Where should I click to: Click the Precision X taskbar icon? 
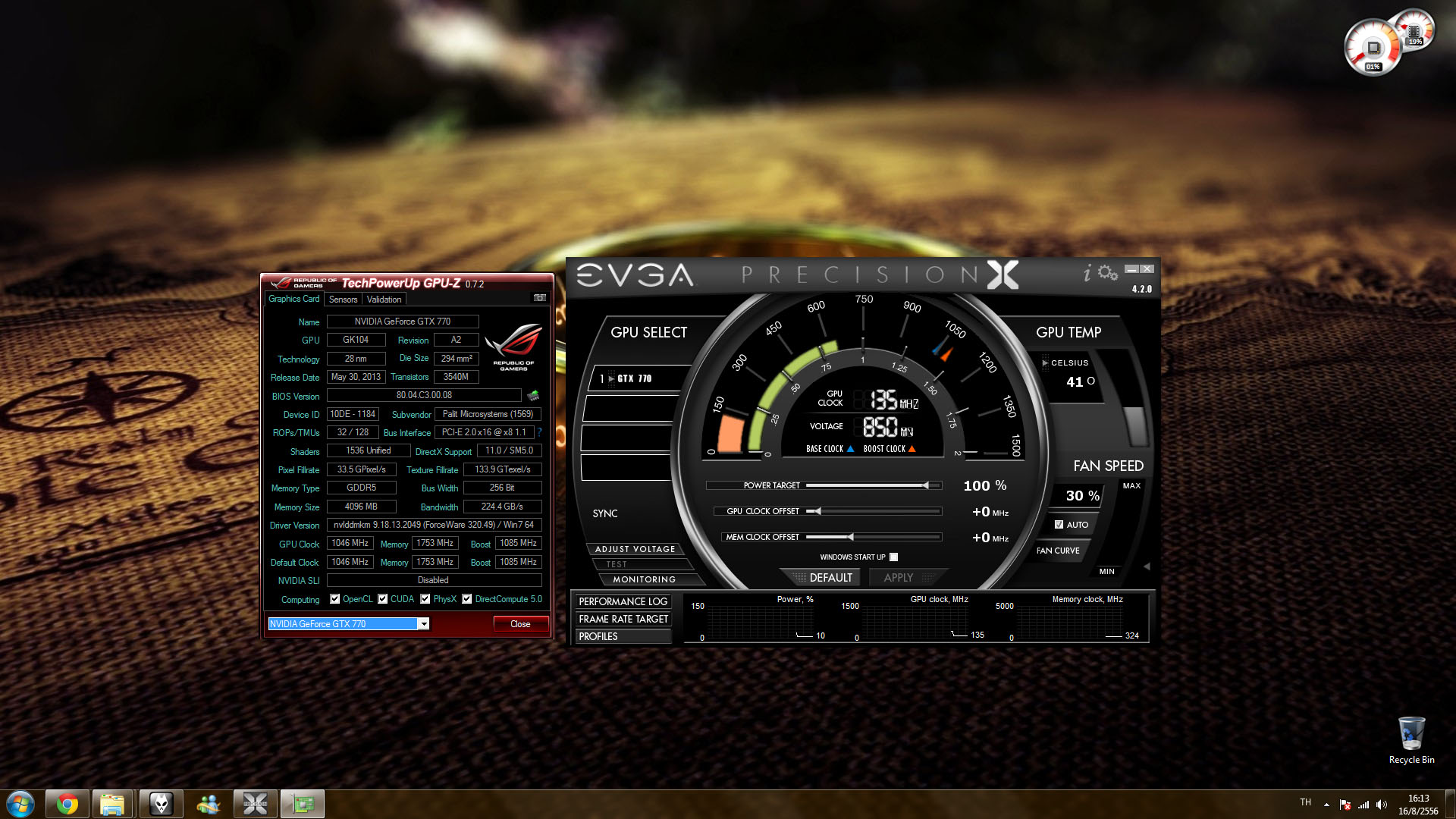(x=255, y=804)
